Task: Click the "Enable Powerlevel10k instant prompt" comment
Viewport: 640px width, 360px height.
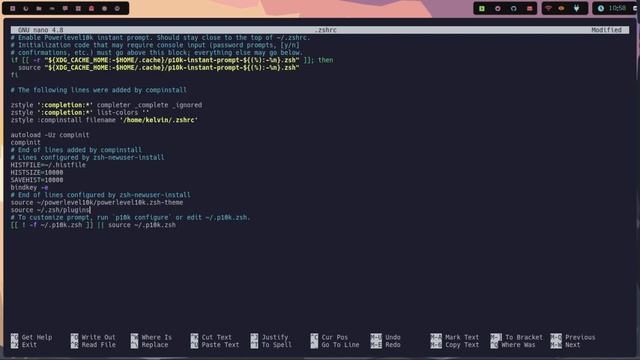Action: (x=160, y=38)
